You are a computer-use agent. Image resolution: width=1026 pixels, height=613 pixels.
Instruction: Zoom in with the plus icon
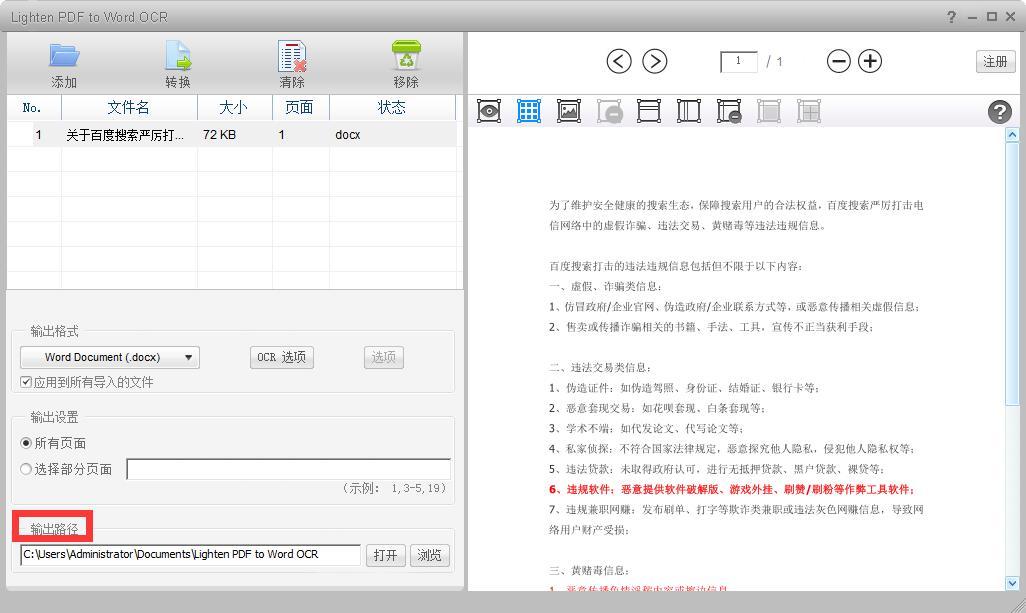(870, 61)
